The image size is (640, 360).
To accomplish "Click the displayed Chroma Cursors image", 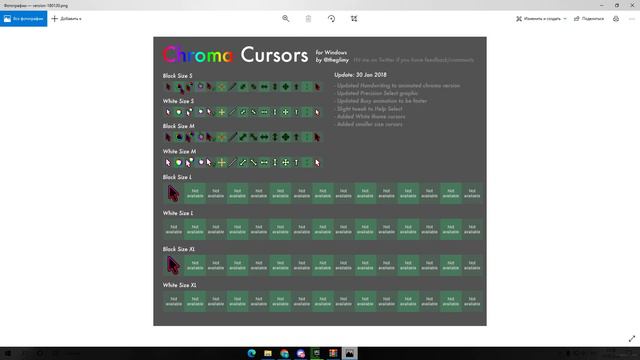I will pyautogui.click(x=320, y=181).
